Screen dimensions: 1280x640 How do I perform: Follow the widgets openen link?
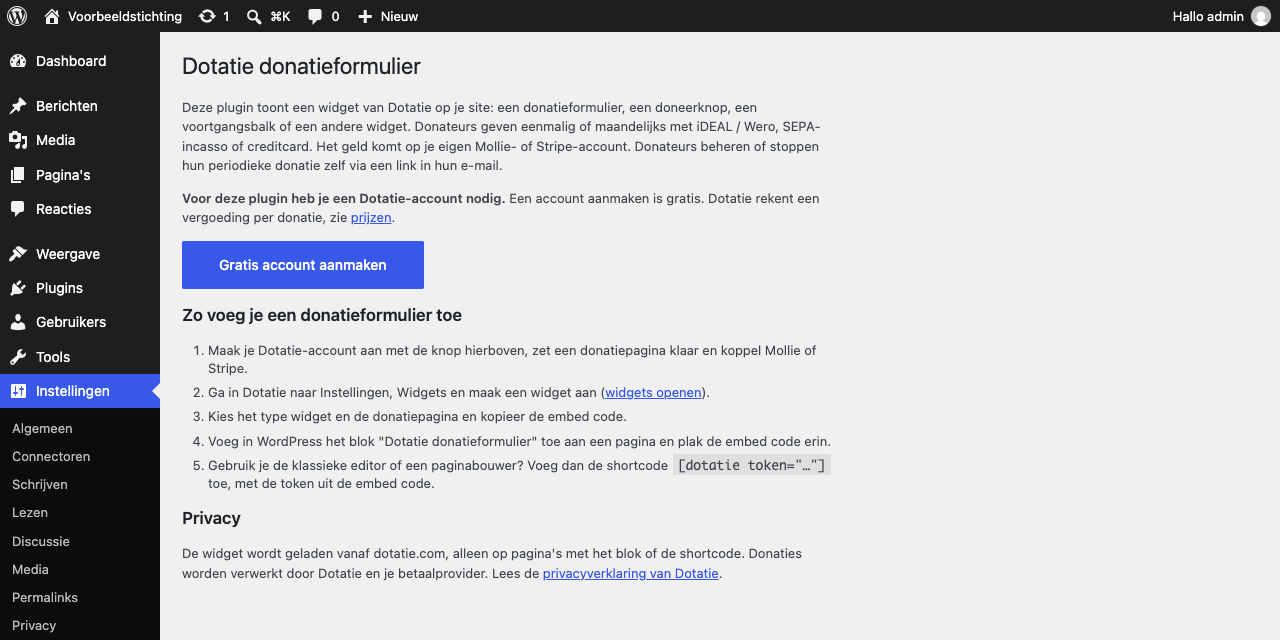(x=653, y=392)
